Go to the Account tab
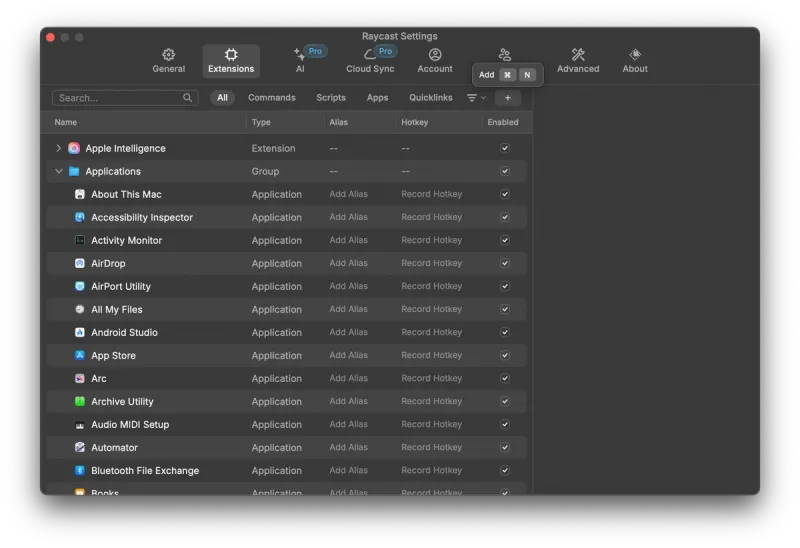Screen dimensions: 800x548 pyautogui.click(x=435, y=61)
